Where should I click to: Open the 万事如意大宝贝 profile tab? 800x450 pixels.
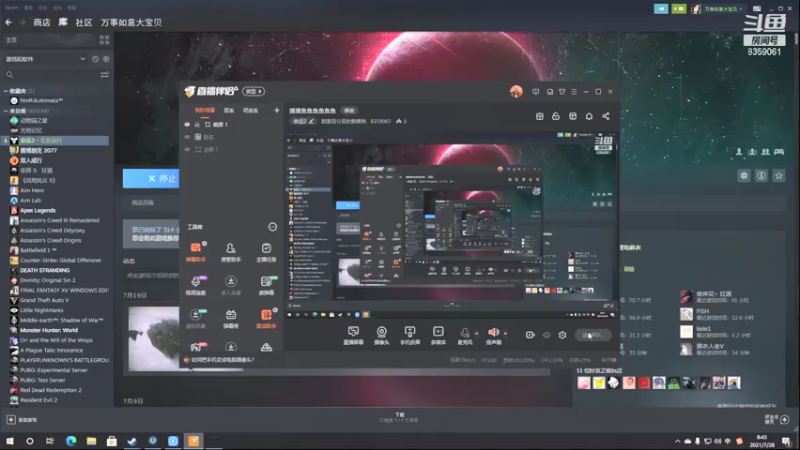coord(131,22)
